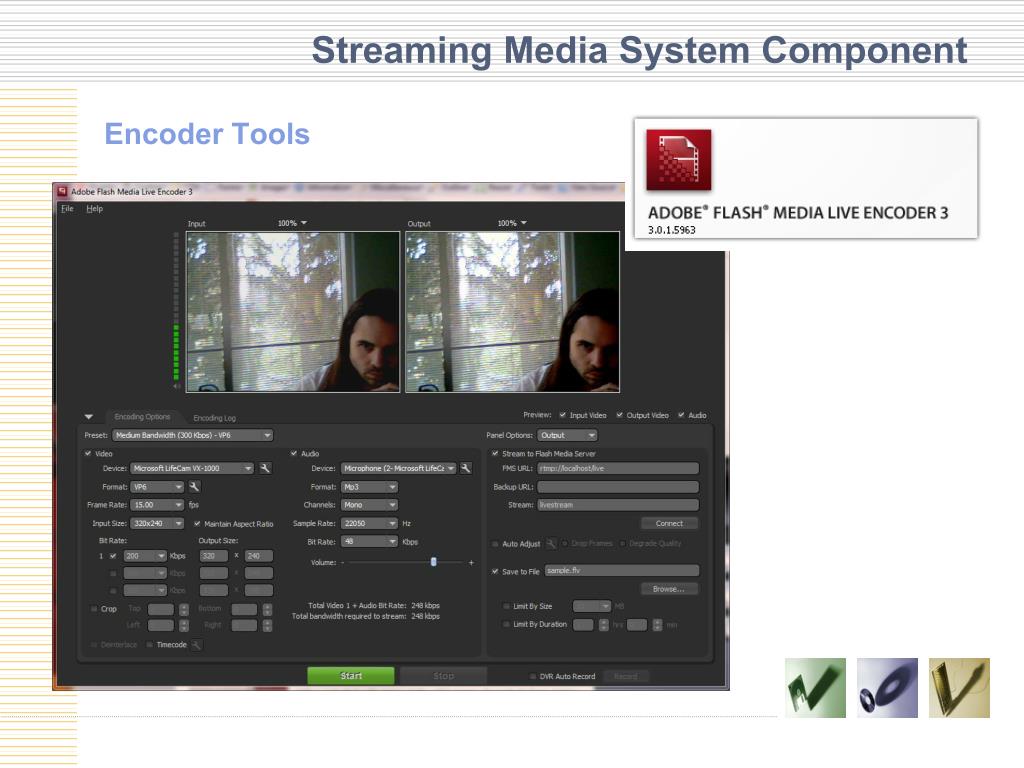Click the green checkmark slide icon
Viewport: 1024px width, 768px height.
(x=815, y=688)
